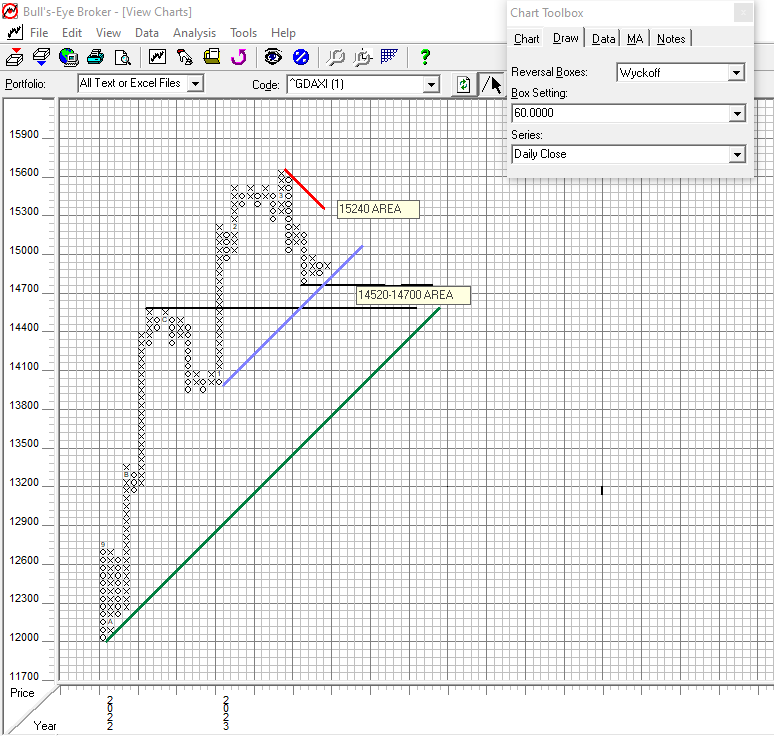This screenshot has height=736, width=774.
Task: Click the 2023 year axis label
Action: 226,713
